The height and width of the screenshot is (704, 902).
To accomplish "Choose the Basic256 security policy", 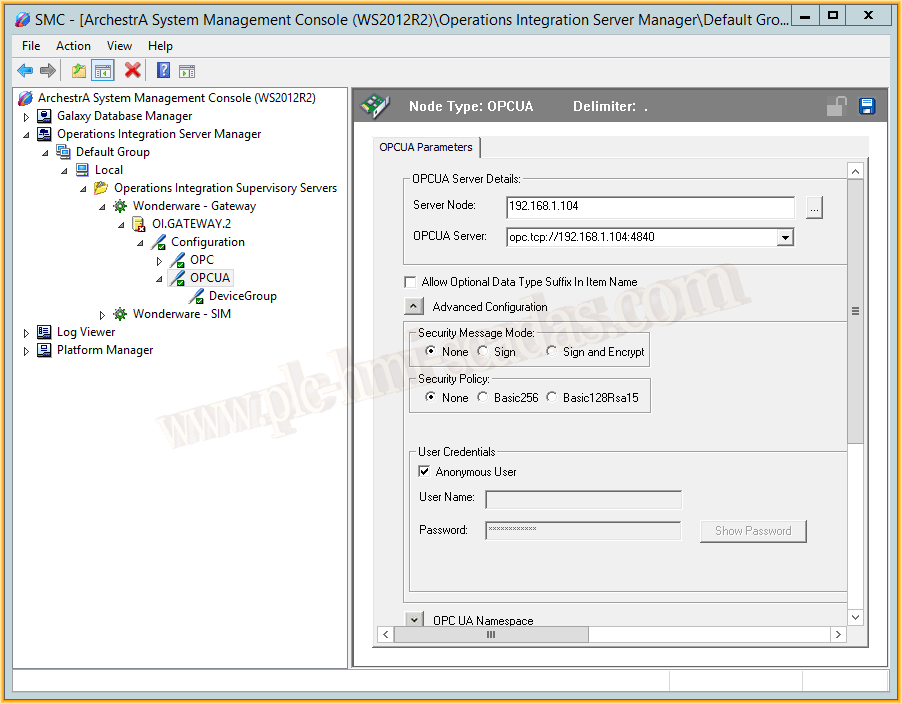I will click(x=484, y=398).
